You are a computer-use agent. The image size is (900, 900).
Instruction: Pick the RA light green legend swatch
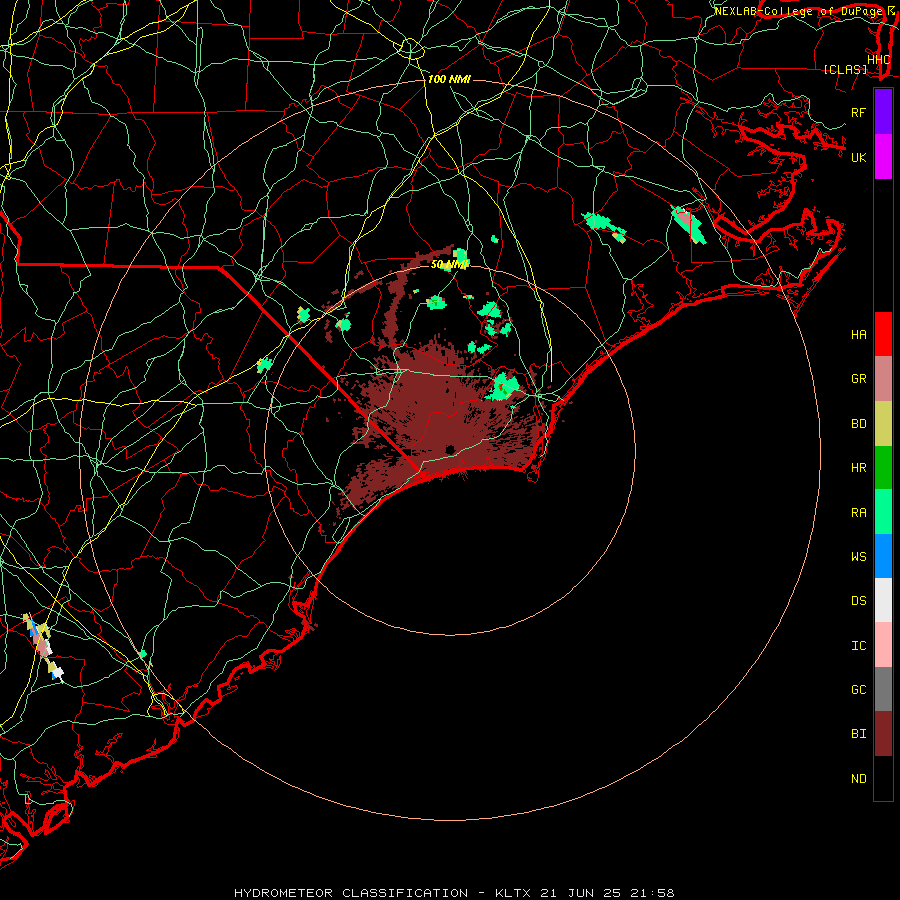point(883,512)
